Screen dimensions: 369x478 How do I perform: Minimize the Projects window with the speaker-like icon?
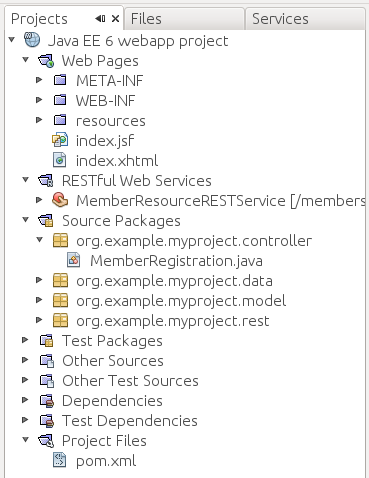100,19
